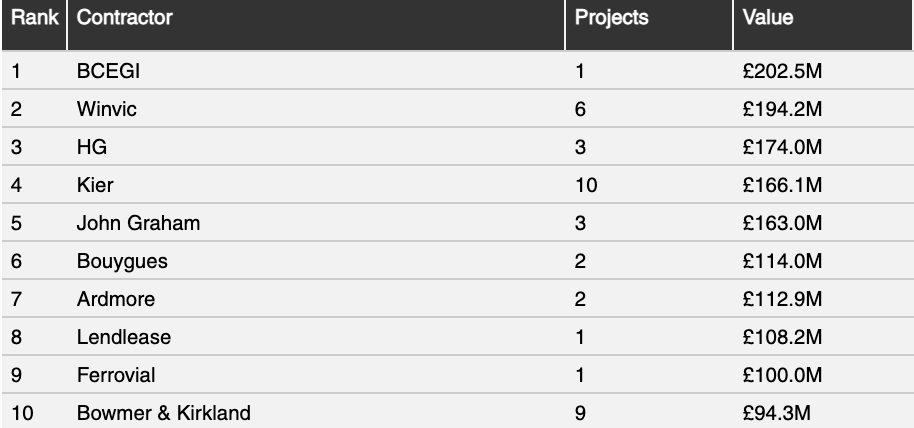This screenshot has width=914, height=428.
Task: Select the Ardmore contractor name
Action: tap(116, 299)
